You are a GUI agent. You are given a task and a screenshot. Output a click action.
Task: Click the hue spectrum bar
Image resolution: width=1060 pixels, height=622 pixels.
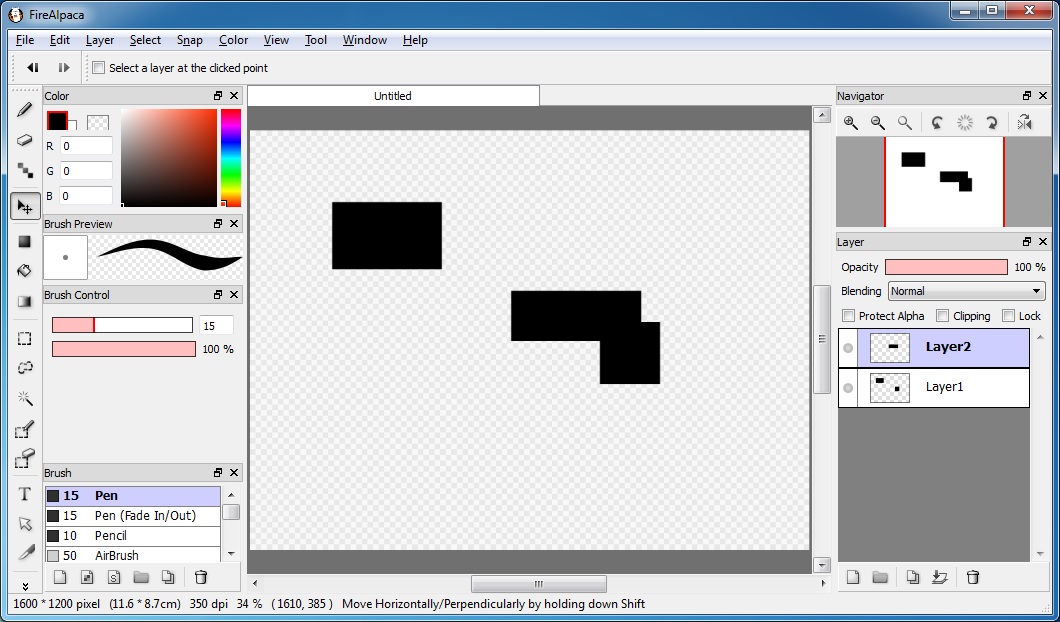[x=231, y=158]
